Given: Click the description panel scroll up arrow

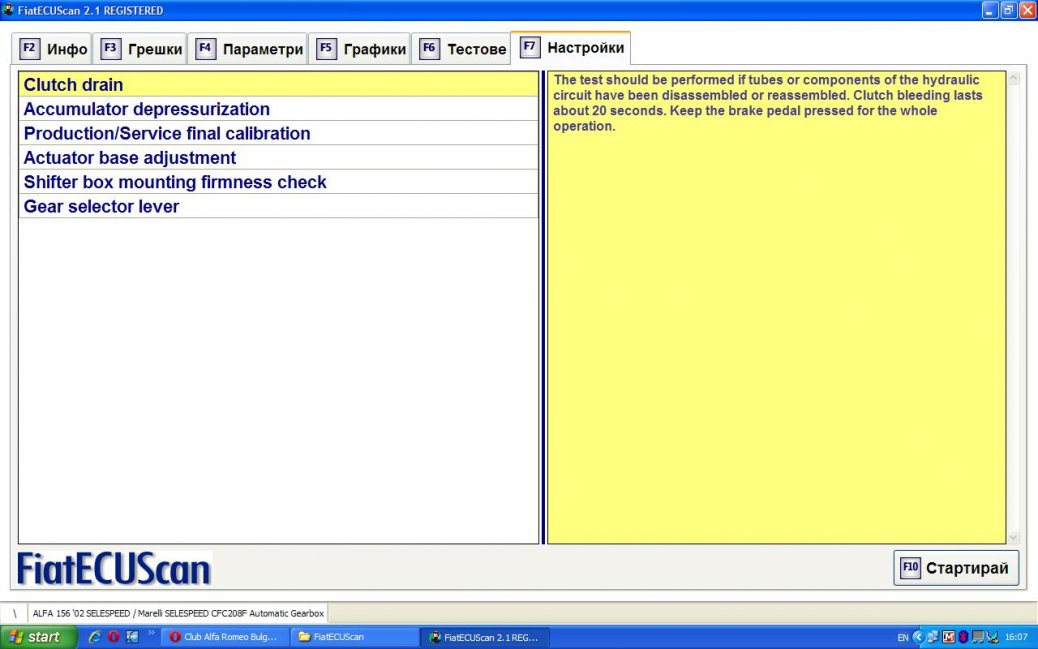Looking at the screenshot, I should click(x=1013, y=78).
